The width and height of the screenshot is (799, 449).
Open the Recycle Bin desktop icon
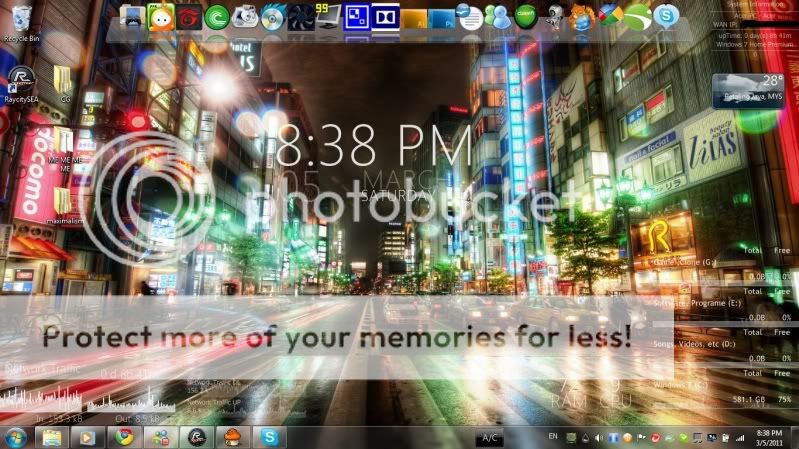21,23
